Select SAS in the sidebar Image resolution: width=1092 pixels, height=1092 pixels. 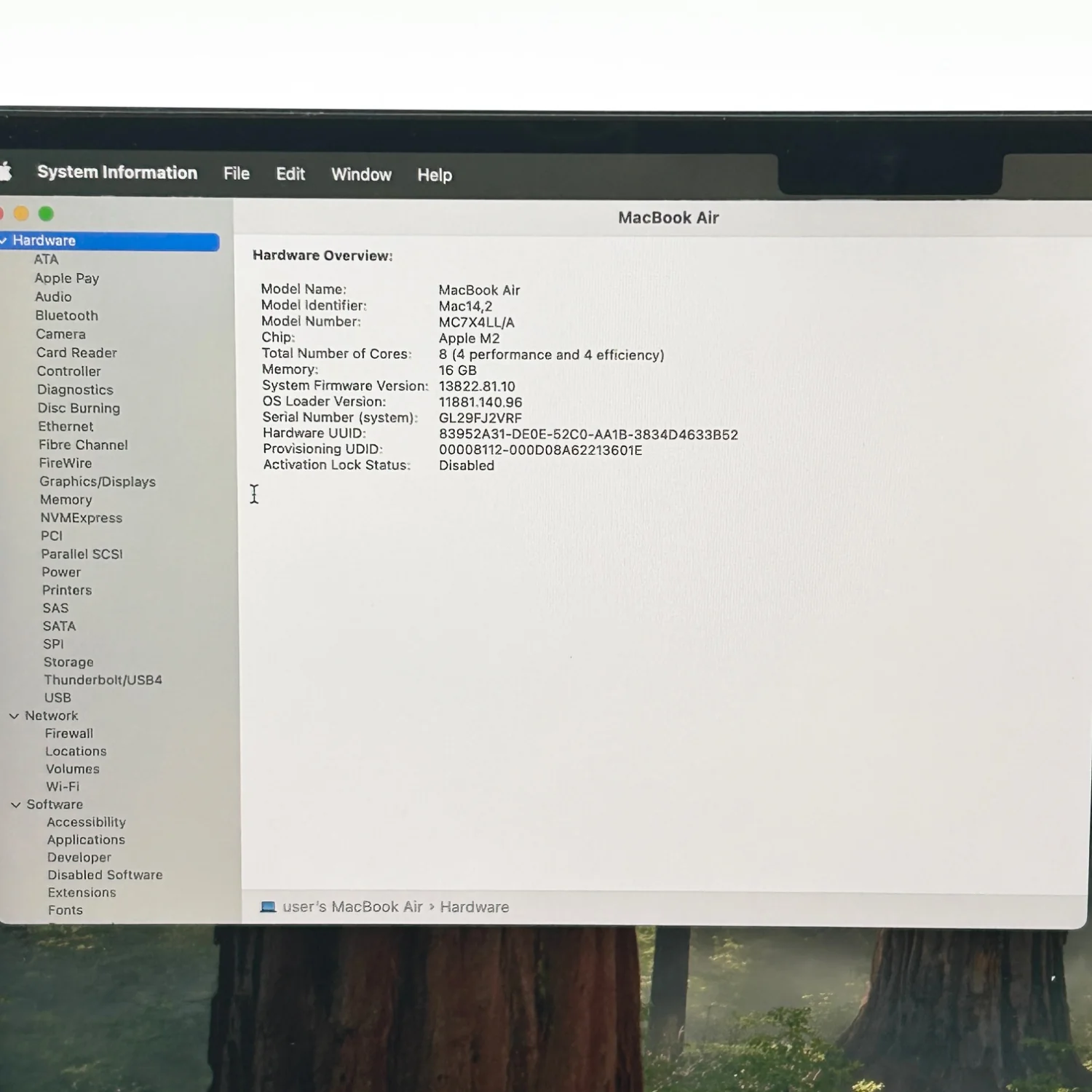point(55,609)
